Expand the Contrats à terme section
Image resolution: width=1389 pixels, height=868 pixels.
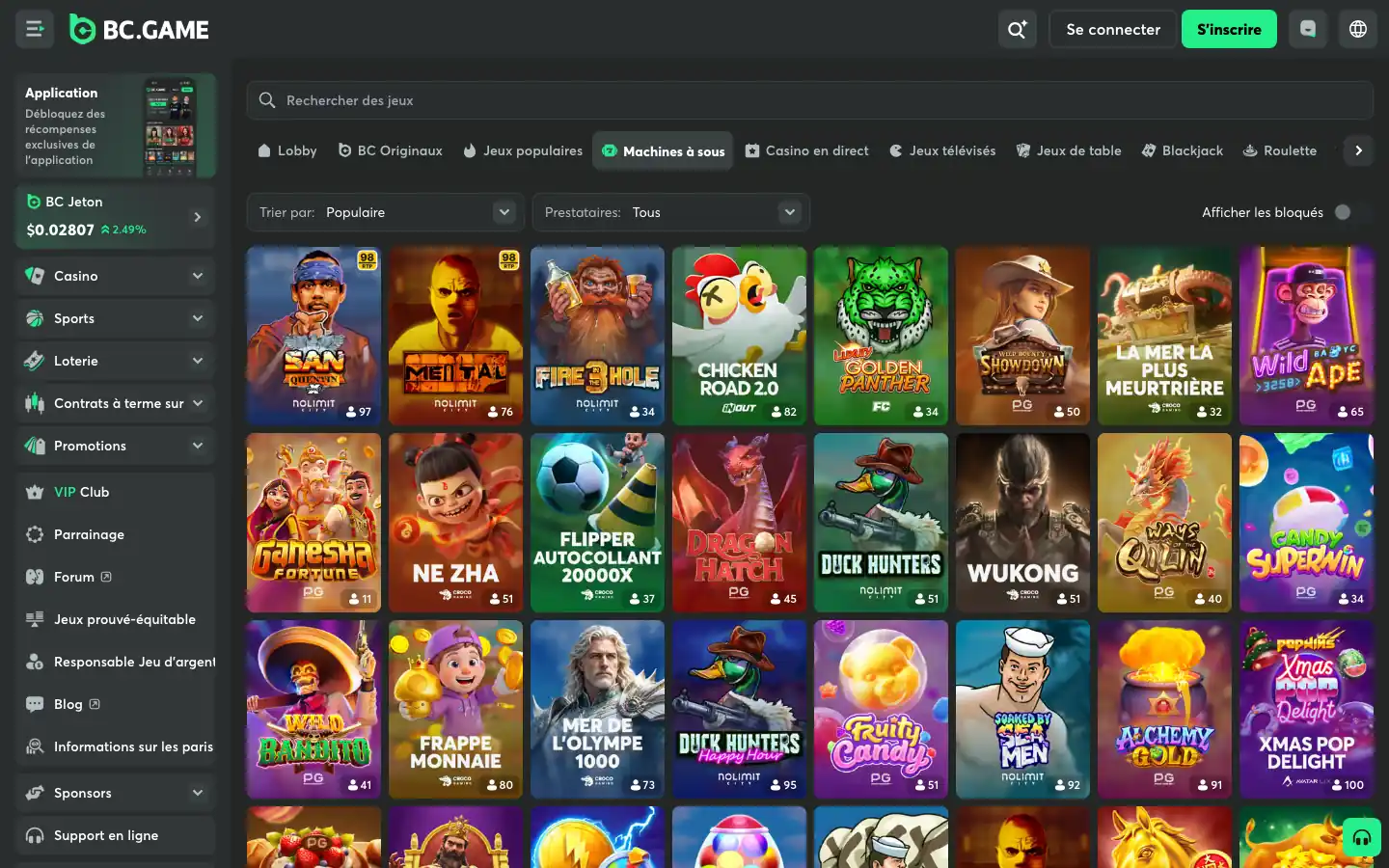197,403
